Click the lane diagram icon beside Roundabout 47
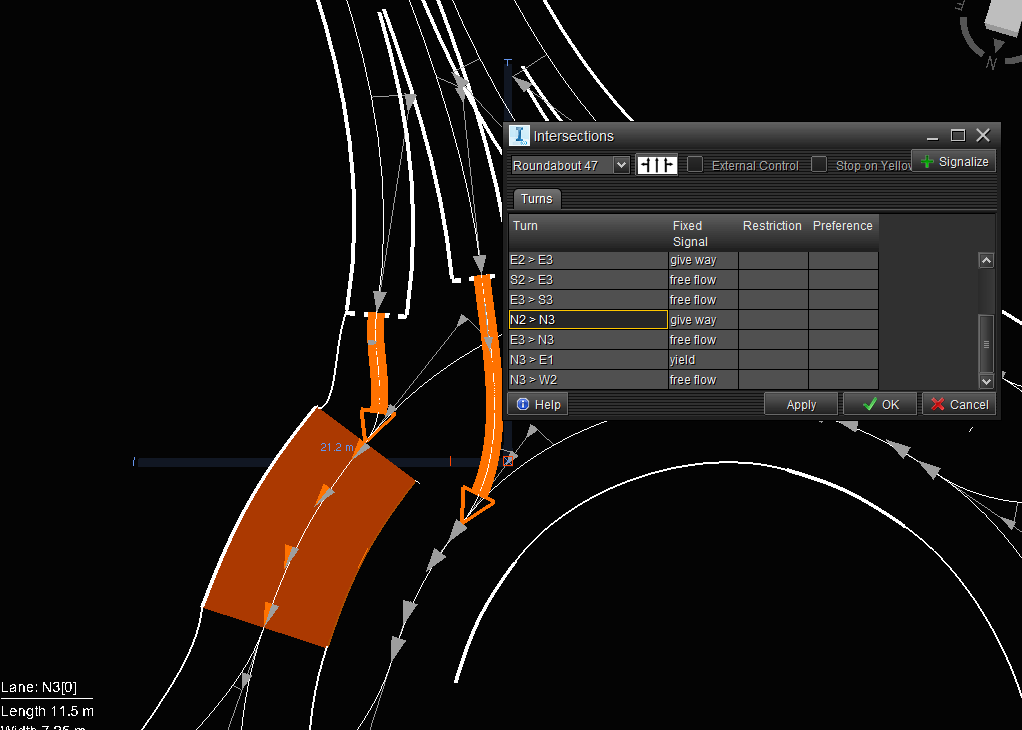The height and width of the screenshot is (730, 1022). (x=655, y=163)
